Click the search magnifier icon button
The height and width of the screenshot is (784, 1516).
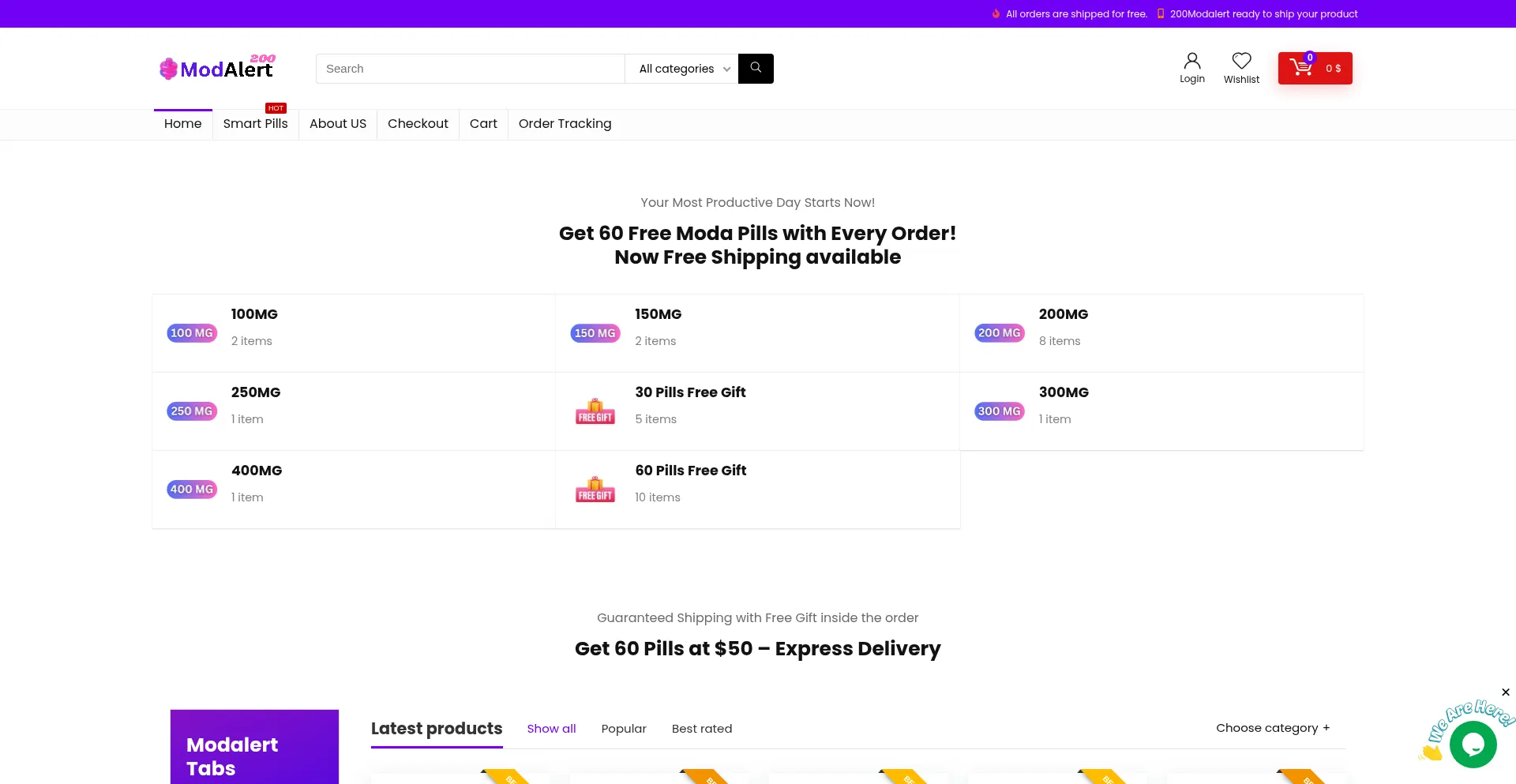[756, 69]
